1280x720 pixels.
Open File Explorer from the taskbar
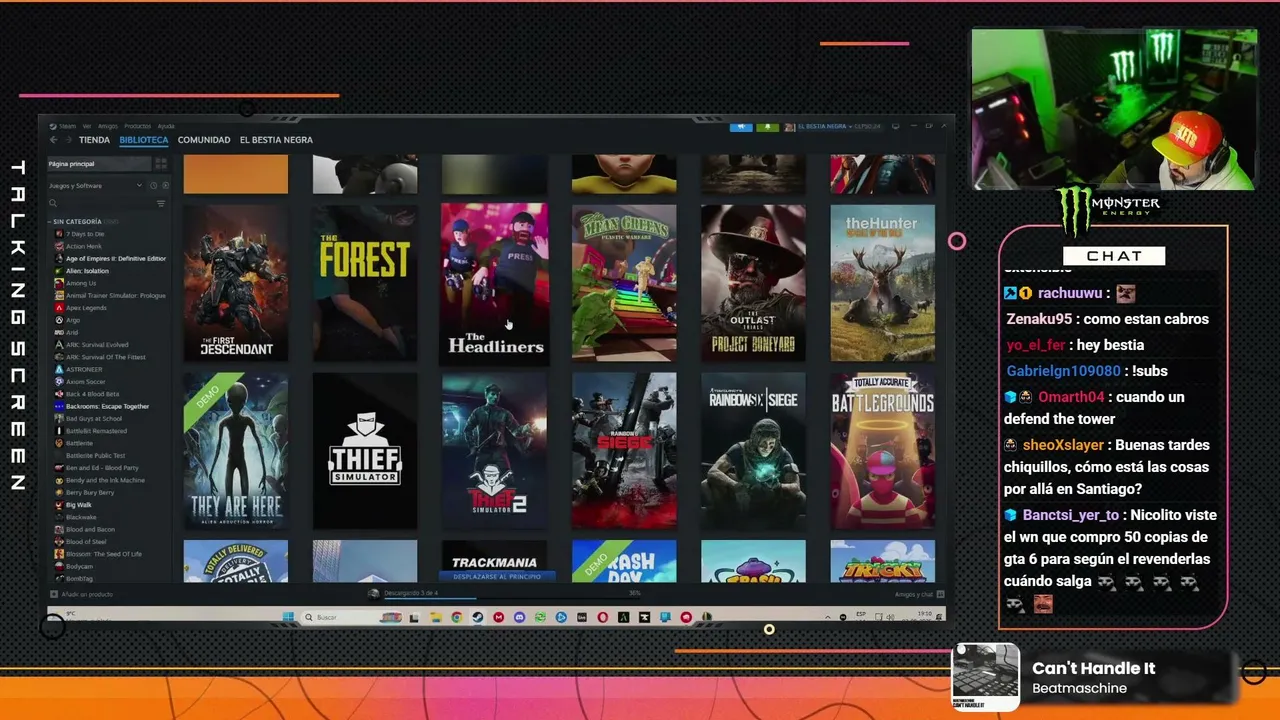click(435, 617)
